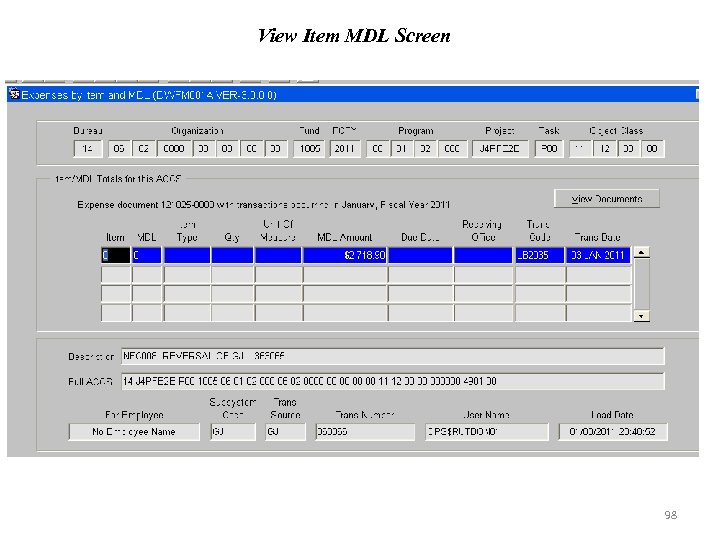Select the Bureau field showing 14
The image size is (720, 540).
click(x=87, y=149)
